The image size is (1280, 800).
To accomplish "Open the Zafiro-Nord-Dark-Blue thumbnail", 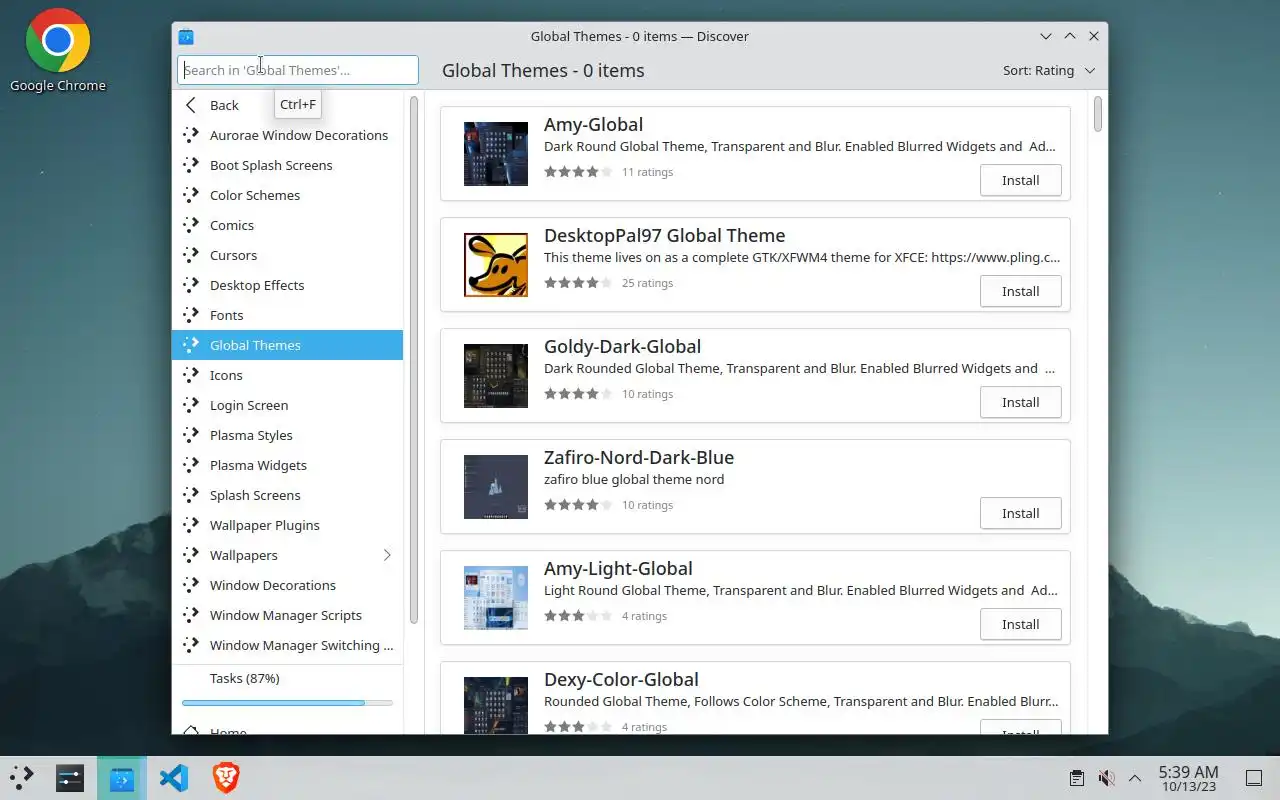I will [496, 487].
